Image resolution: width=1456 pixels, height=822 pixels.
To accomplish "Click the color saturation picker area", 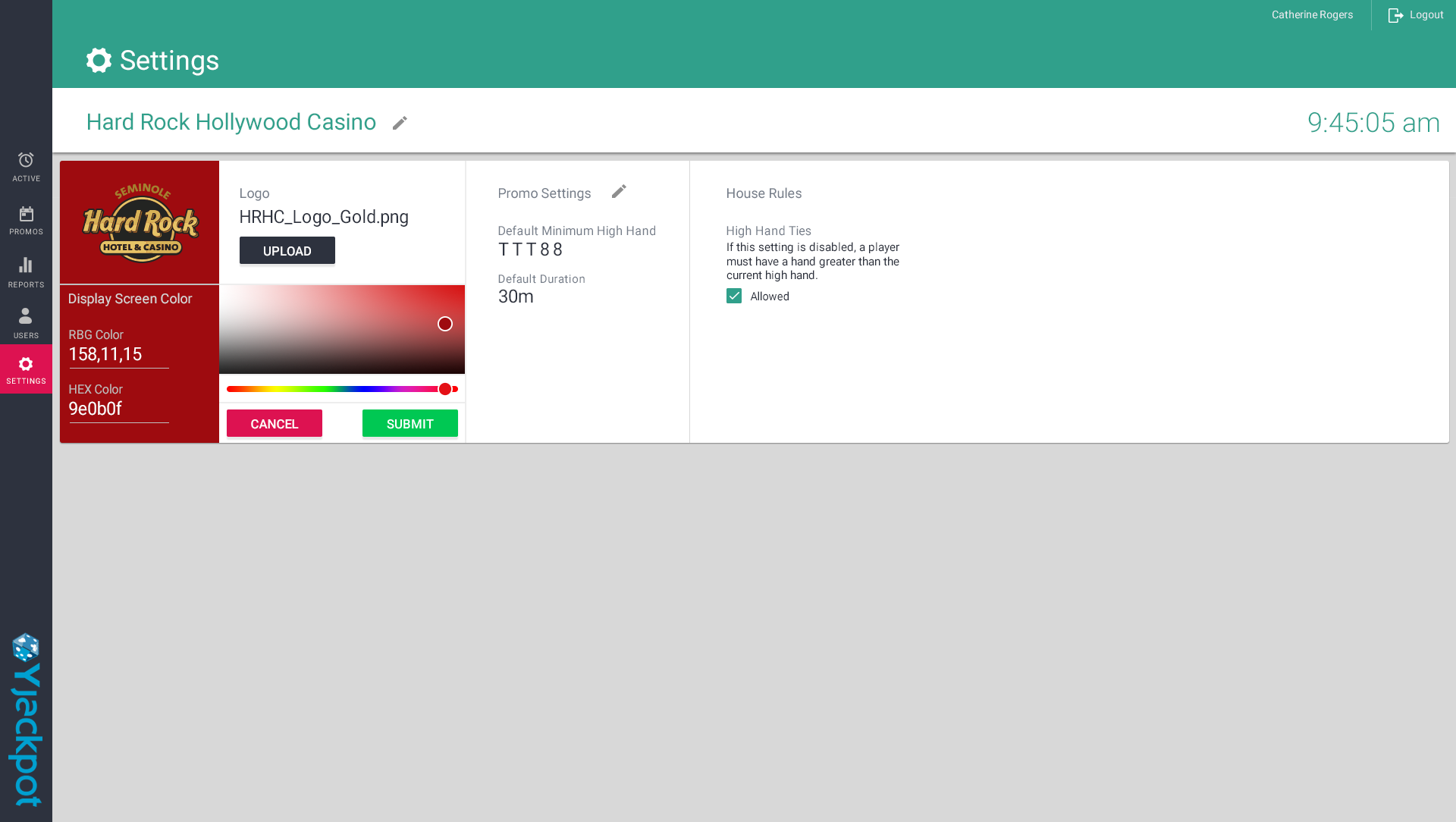I will (341, 329).
